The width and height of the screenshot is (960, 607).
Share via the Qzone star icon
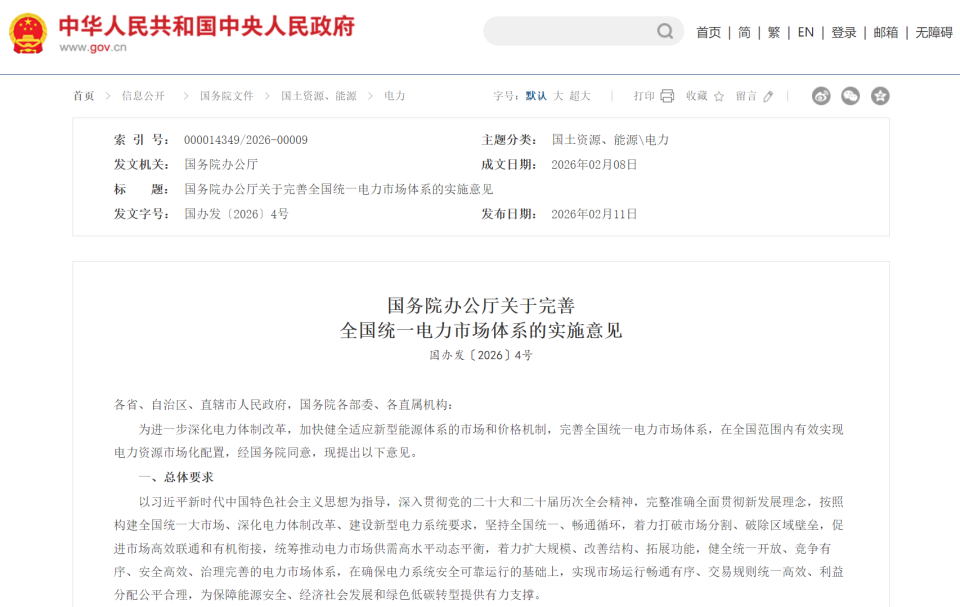(881, 96)
